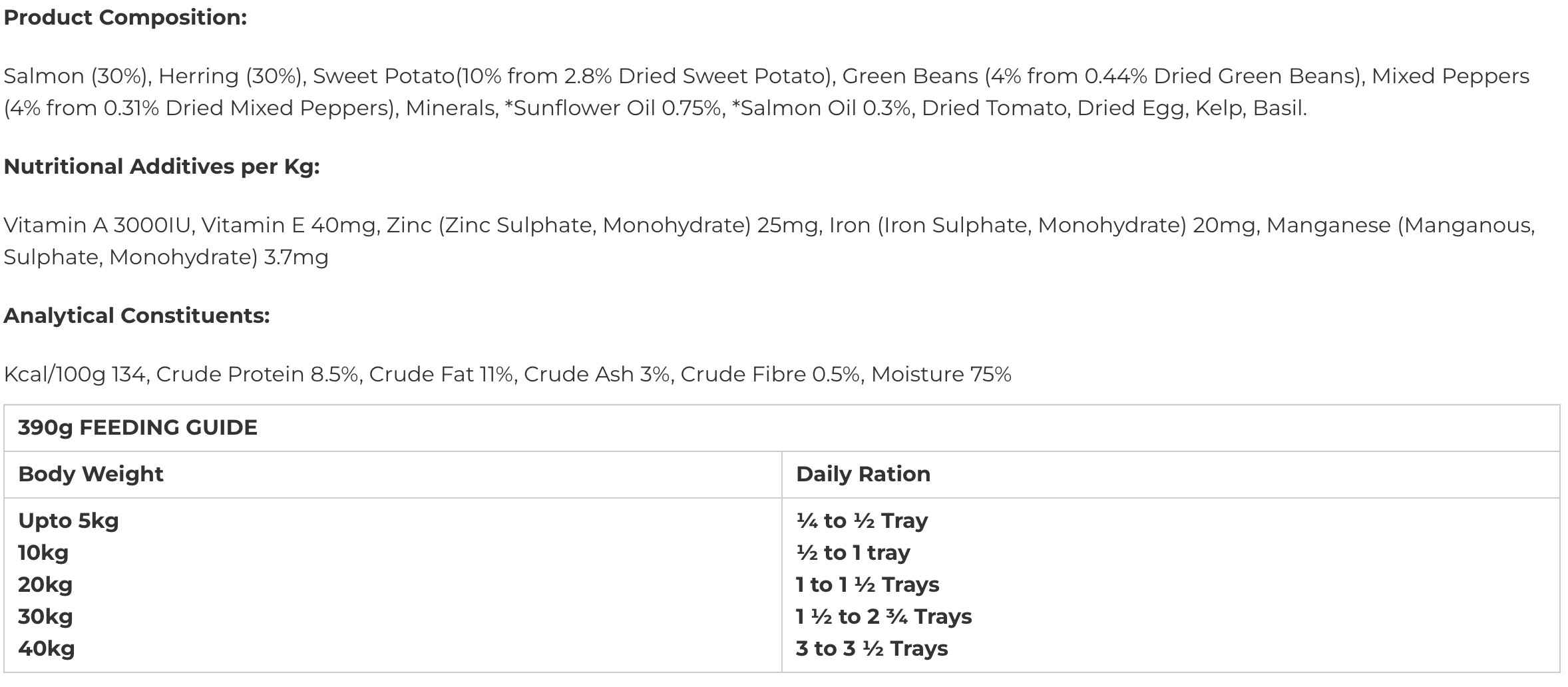Click the 390g FEEDING GUIDE table header
The image size is (1568, 687).
pos(138,427)
